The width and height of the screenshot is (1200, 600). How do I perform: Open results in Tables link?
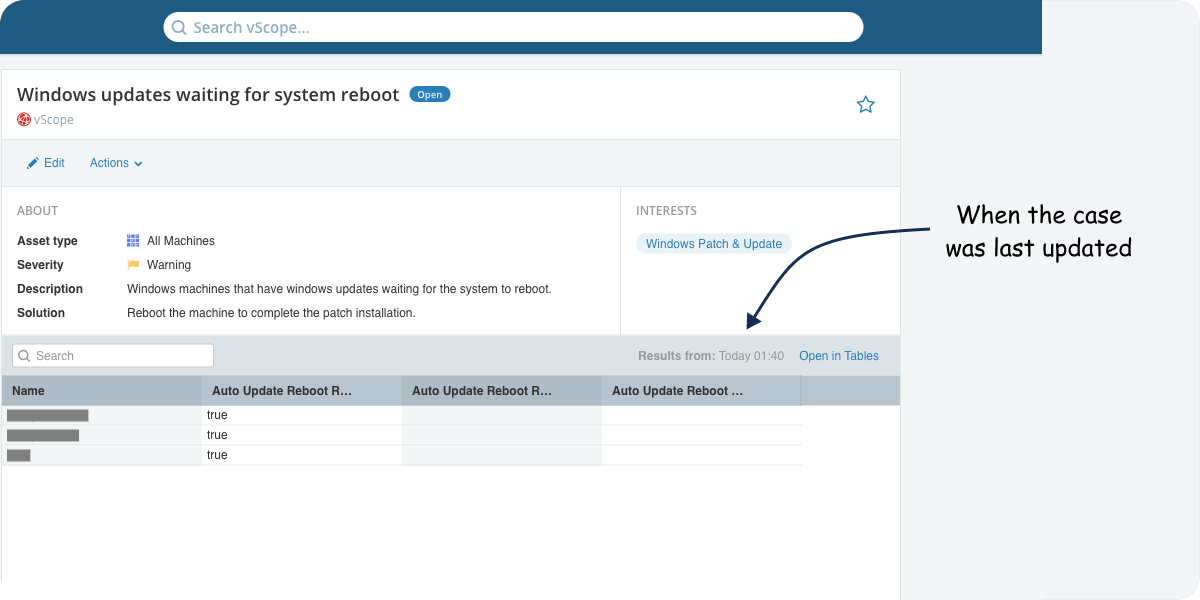(839, 356)
